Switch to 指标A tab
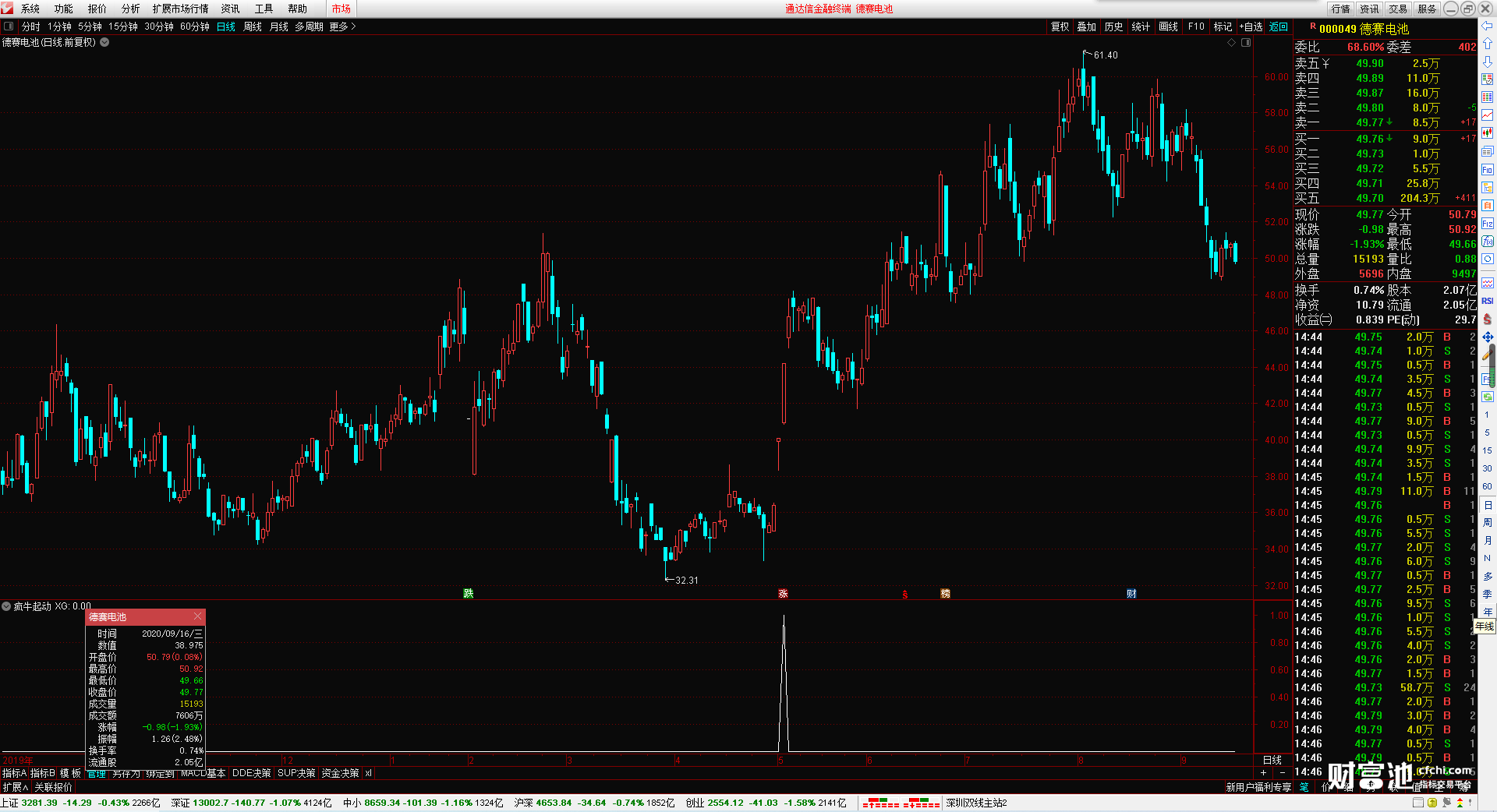The image size is (1497, 812). pyautogui.click(x=15, y=773)
